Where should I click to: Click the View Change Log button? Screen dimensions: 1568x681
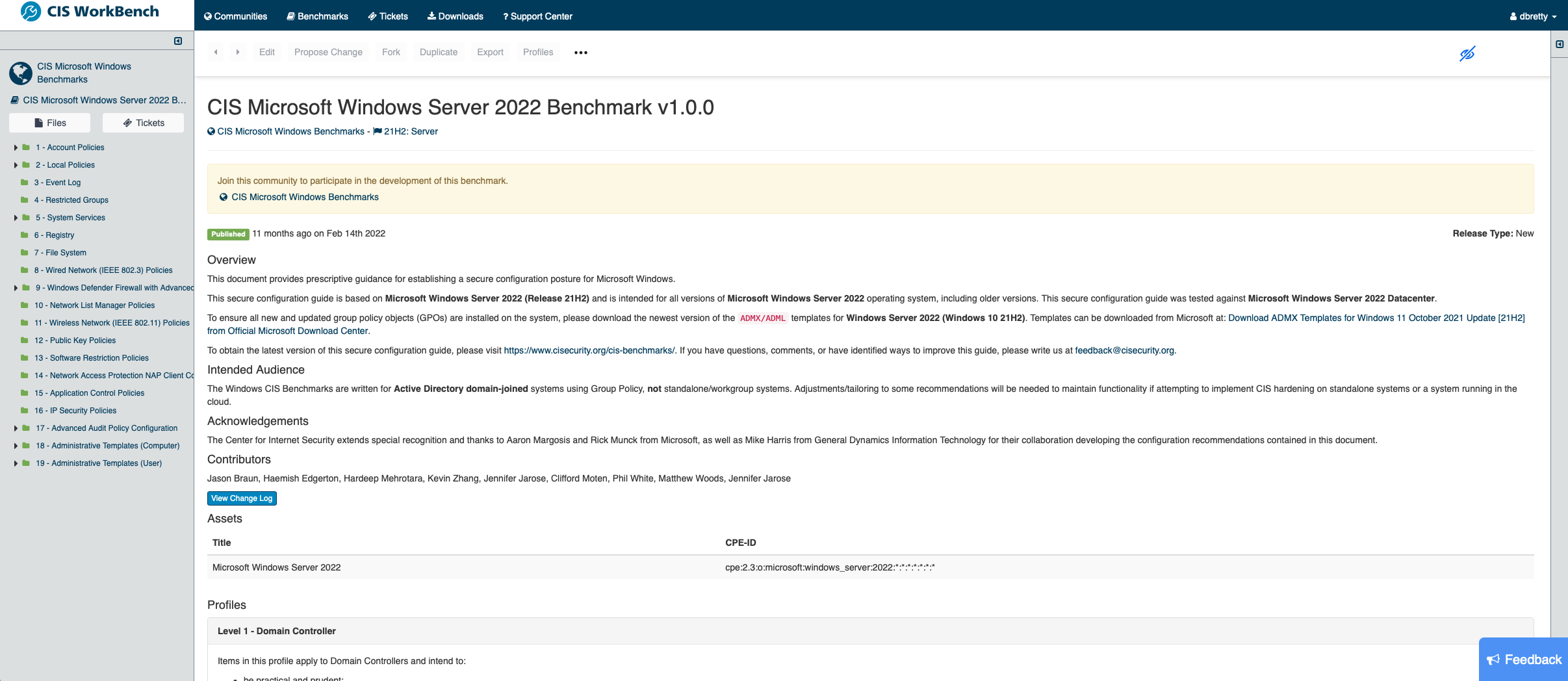pos(242,498)
